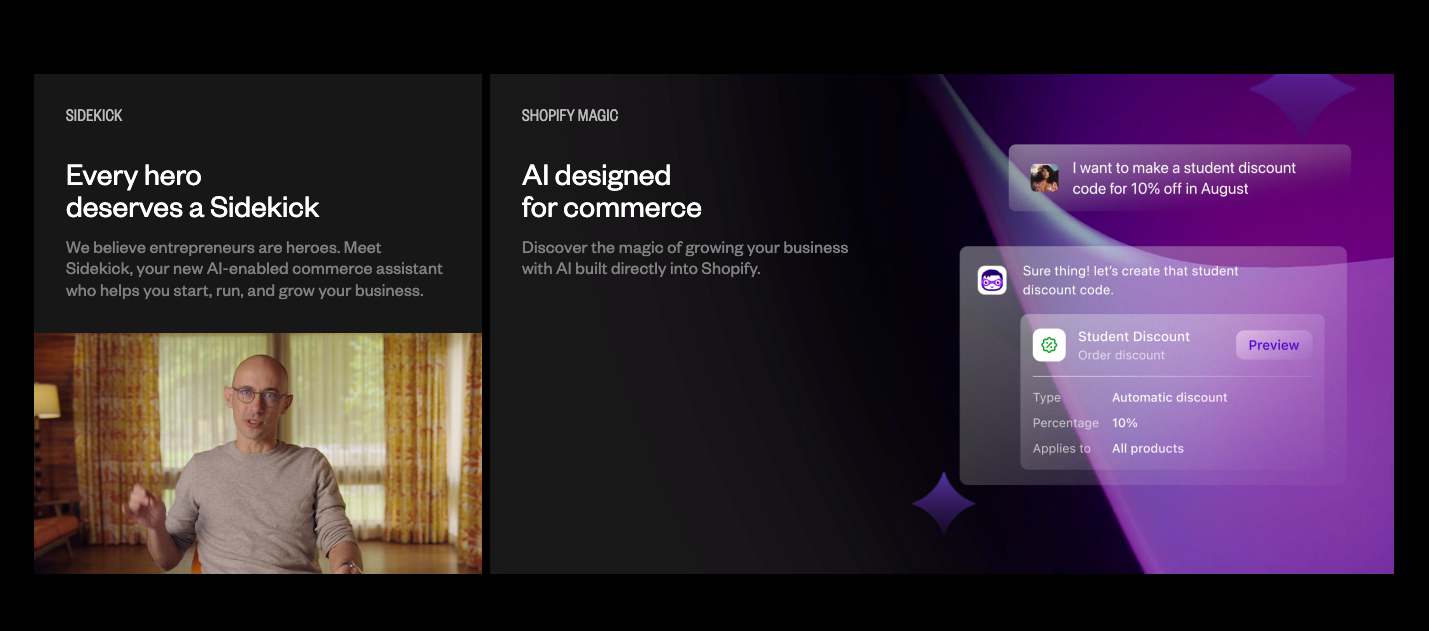Select the 10% percentage value

(x=1125, y=423)
